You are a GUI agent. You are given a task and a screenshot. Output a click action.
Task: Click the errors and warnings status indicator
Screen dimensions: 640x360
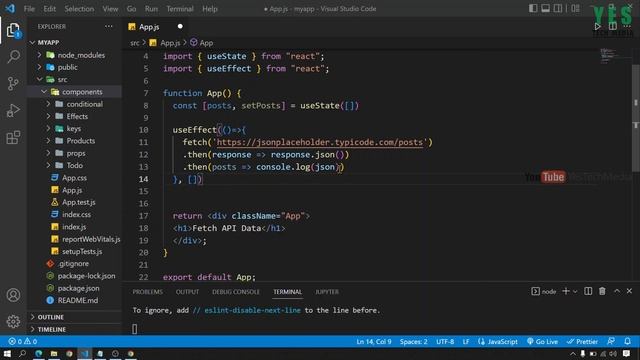22,341
